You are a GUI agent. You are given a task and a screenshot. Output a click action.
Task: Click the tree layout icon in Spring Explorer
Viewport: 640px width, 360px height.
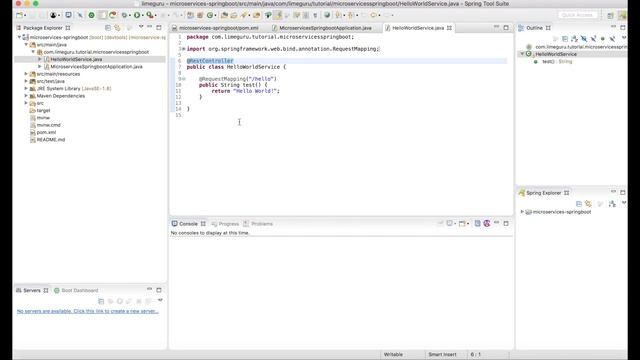click(612, 203)
